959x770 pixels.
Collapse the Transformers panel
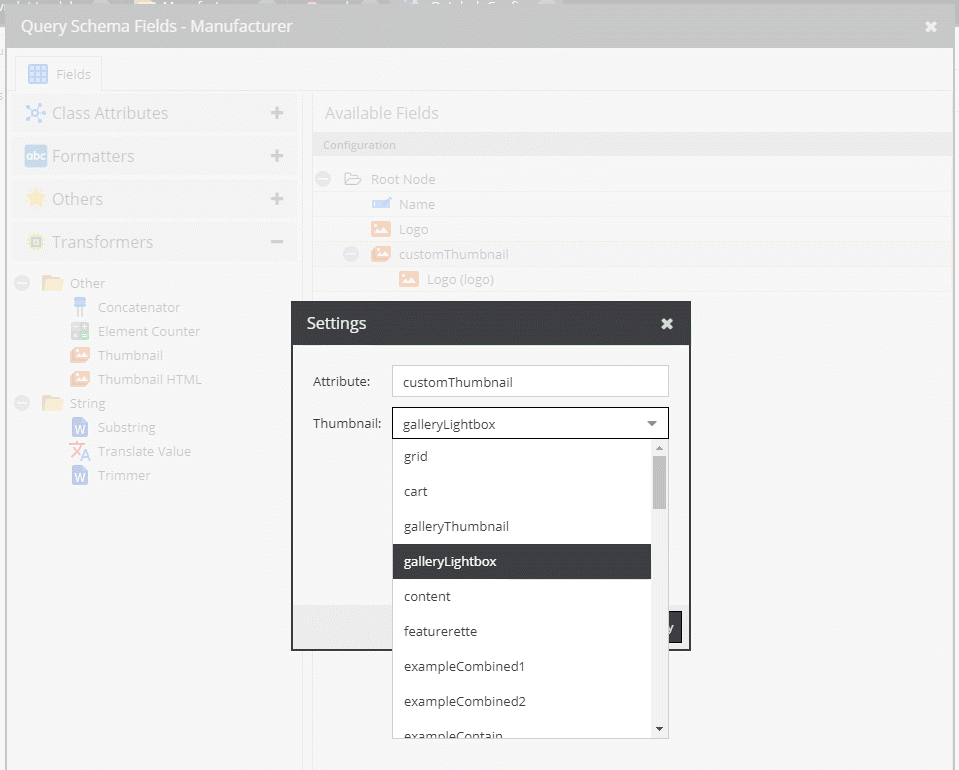tap(277, 242)
